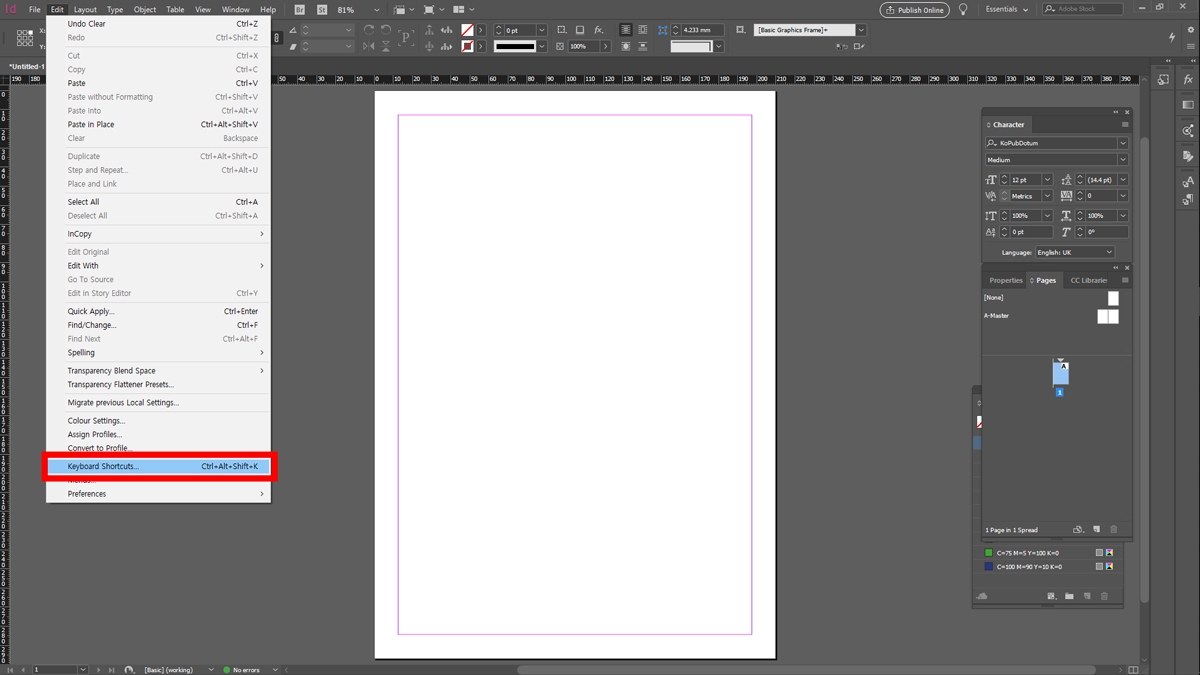Choose Find/Change... in the Edit menu

tap(158, 325)
